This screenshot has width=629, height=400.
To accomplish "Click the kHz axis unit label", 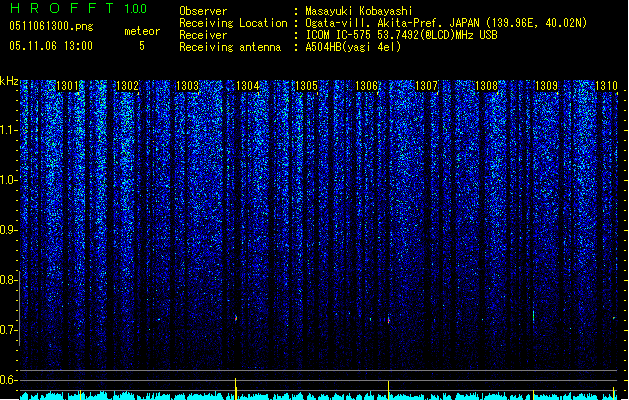I will 9,81.
